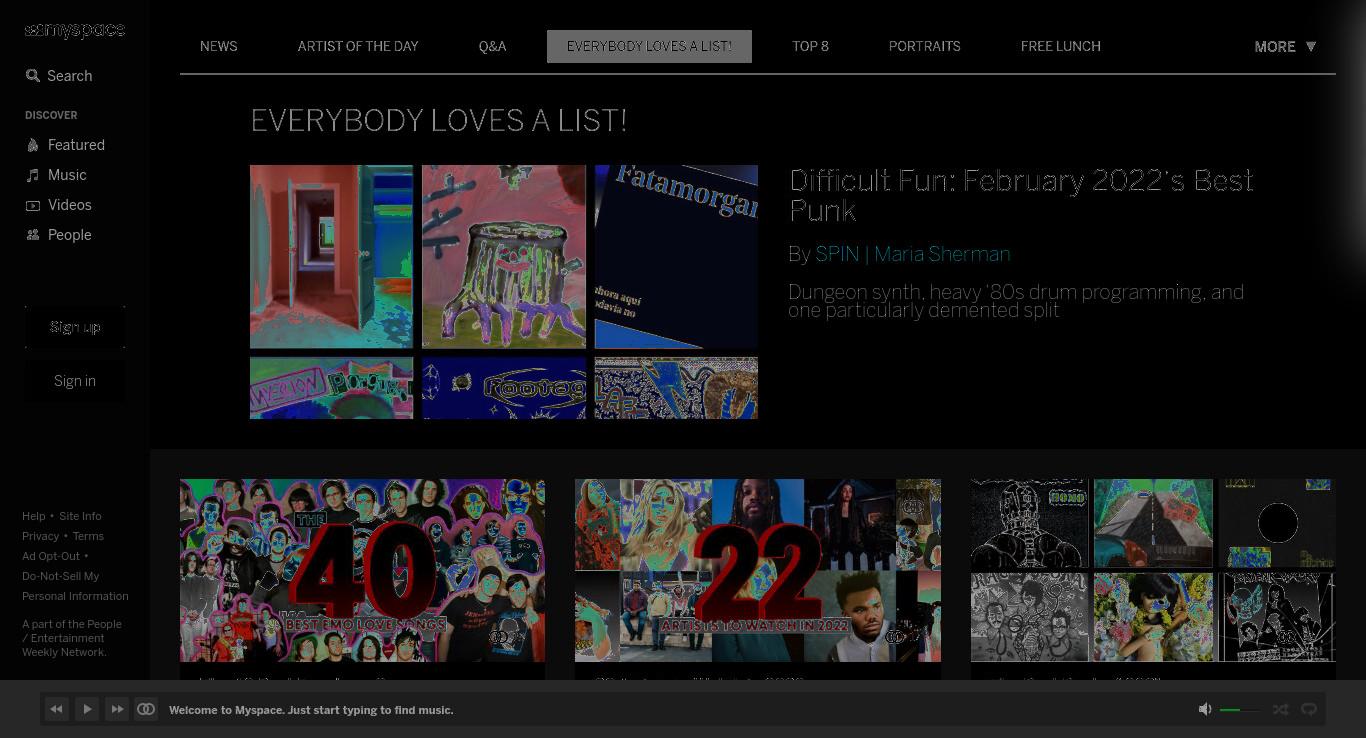Screen dimensions: 1366x738
Task: Open the hallway album cover thumbnail
Action: coord(331,257)
